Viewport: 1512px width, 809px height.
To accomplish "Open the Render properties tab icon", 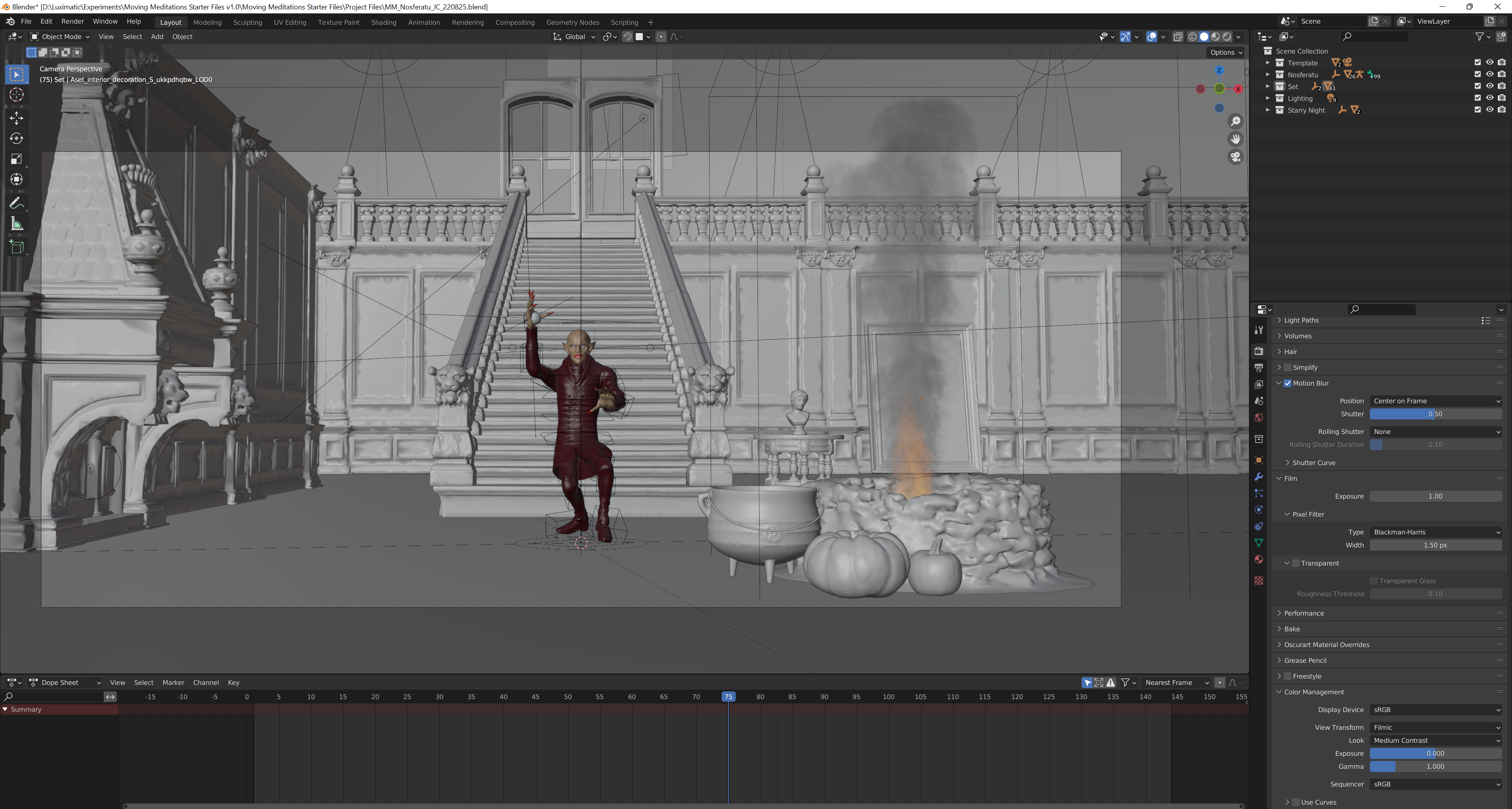I will pyautogui.click(x=1258, y=351).
